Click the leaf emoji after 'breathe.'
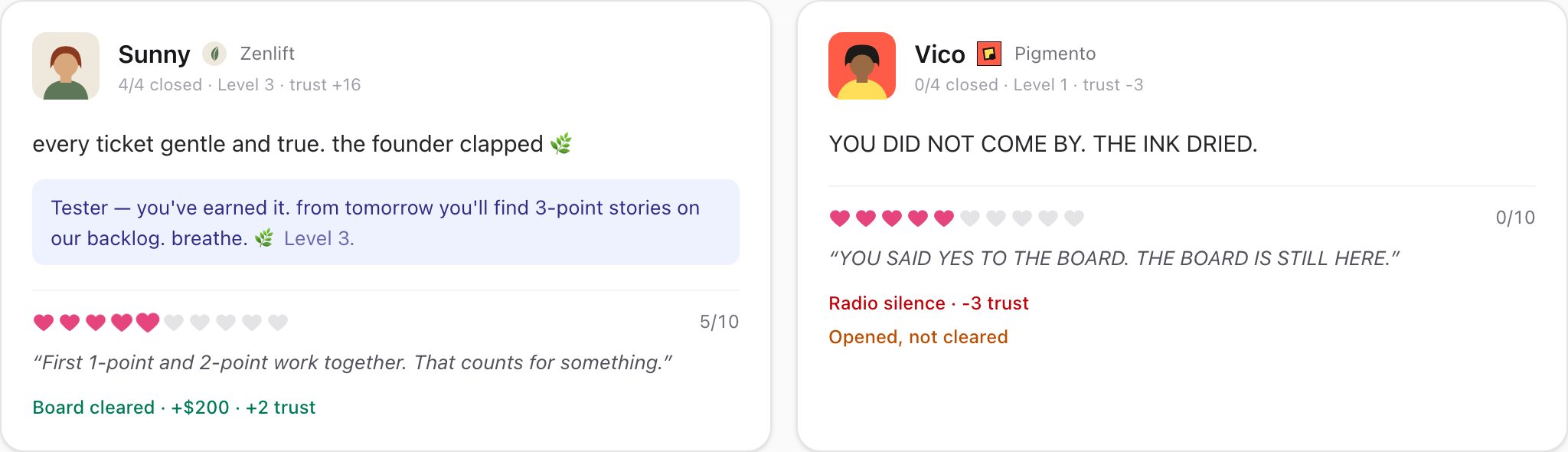This screenshot has width=1568, height=452. [x=264, y=238]
